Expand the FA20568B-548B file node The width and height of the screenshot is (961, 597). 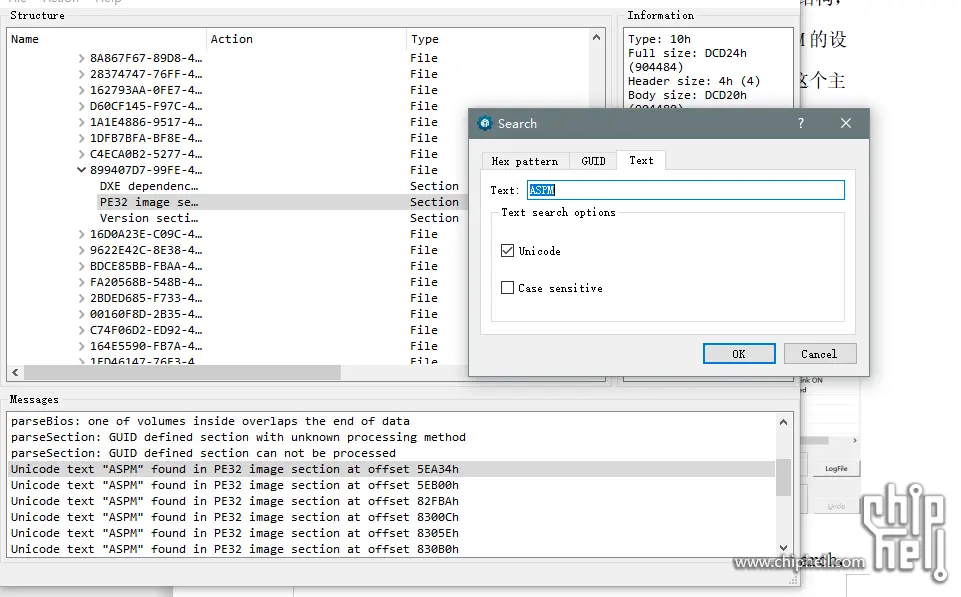coord(82,282)
